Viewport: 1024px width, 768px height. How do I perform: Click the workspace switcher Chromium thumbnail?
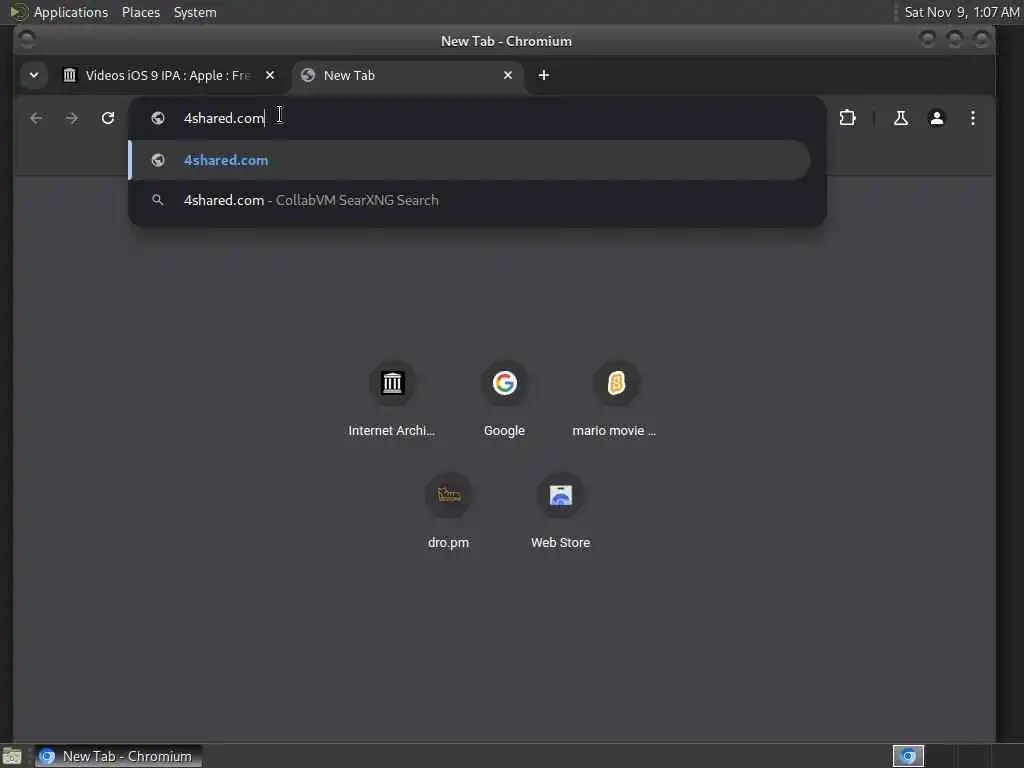click(x=908, y=756)
